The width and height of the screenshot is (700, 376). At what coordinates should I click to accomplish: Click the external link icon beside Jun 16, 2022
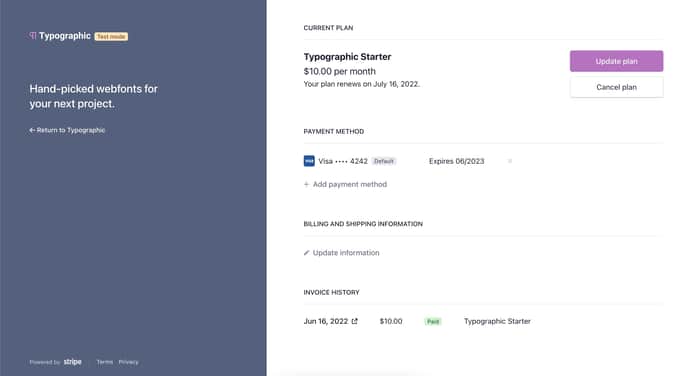pyautogui.click(x=354, y=321)
